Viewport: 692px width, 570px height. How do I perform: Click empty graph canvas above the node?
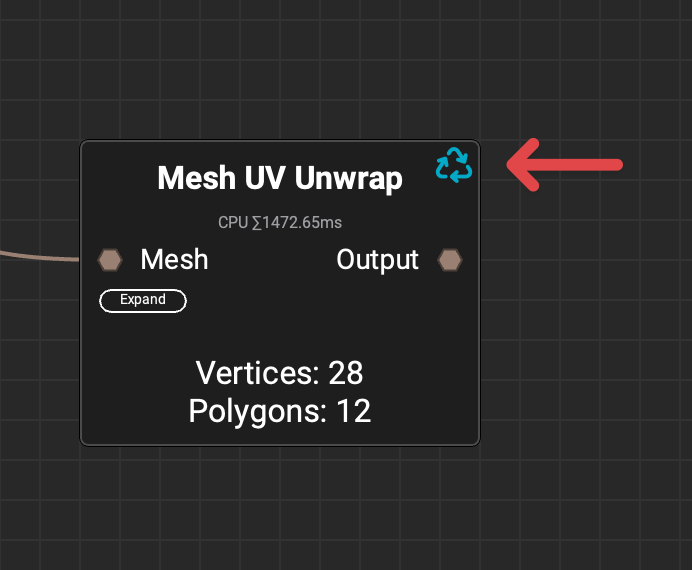(280, 70)
